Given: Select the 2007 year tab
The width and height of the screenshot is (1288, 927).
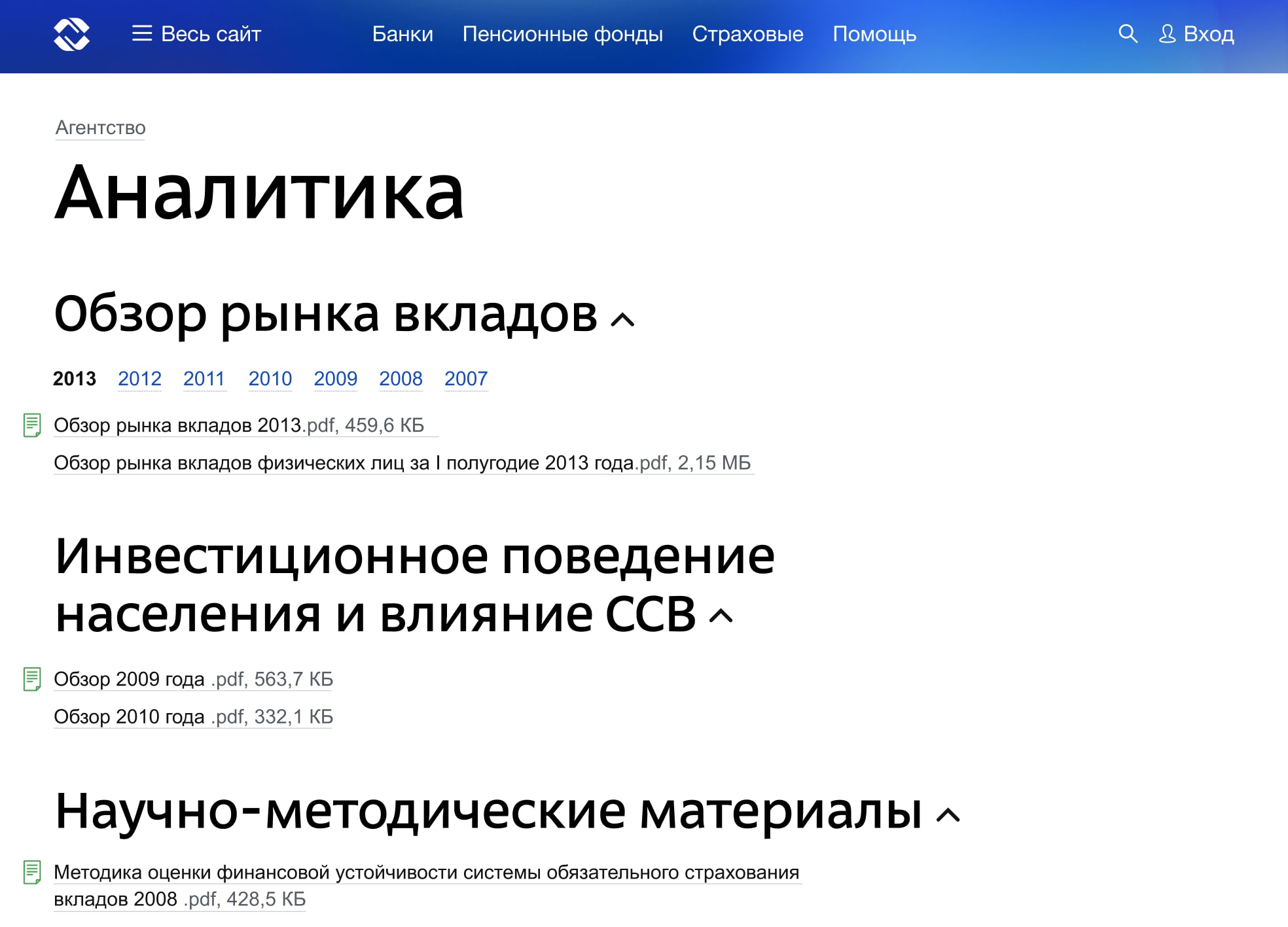Looking at the screenshot, I should 466,379.
